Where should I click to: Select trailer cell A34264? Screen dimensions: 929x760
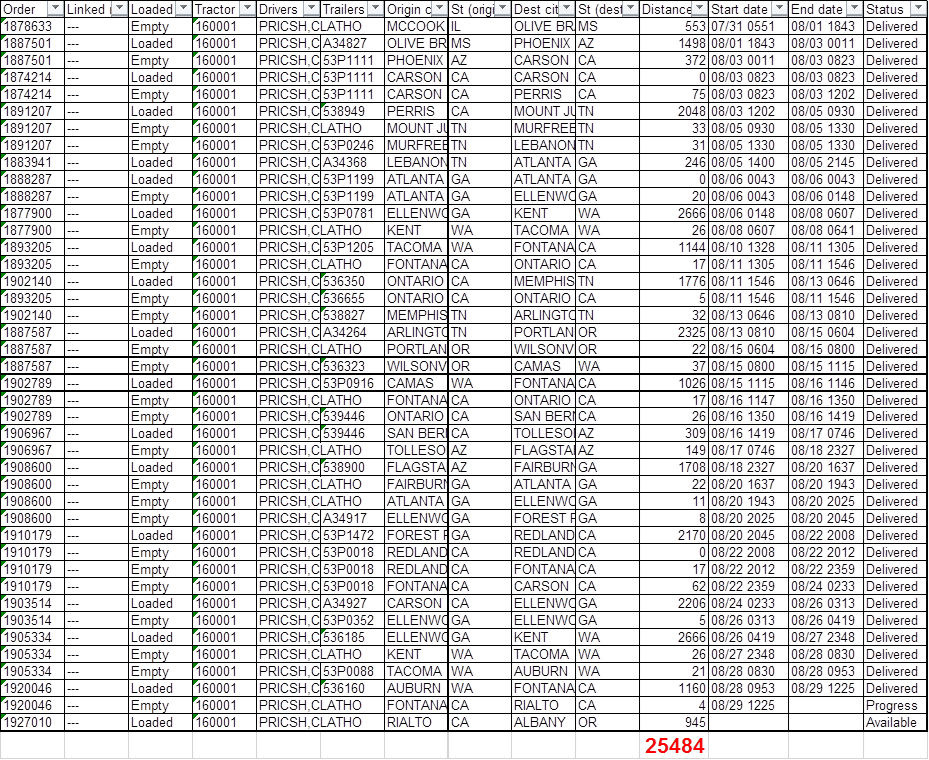coord(352,332)
